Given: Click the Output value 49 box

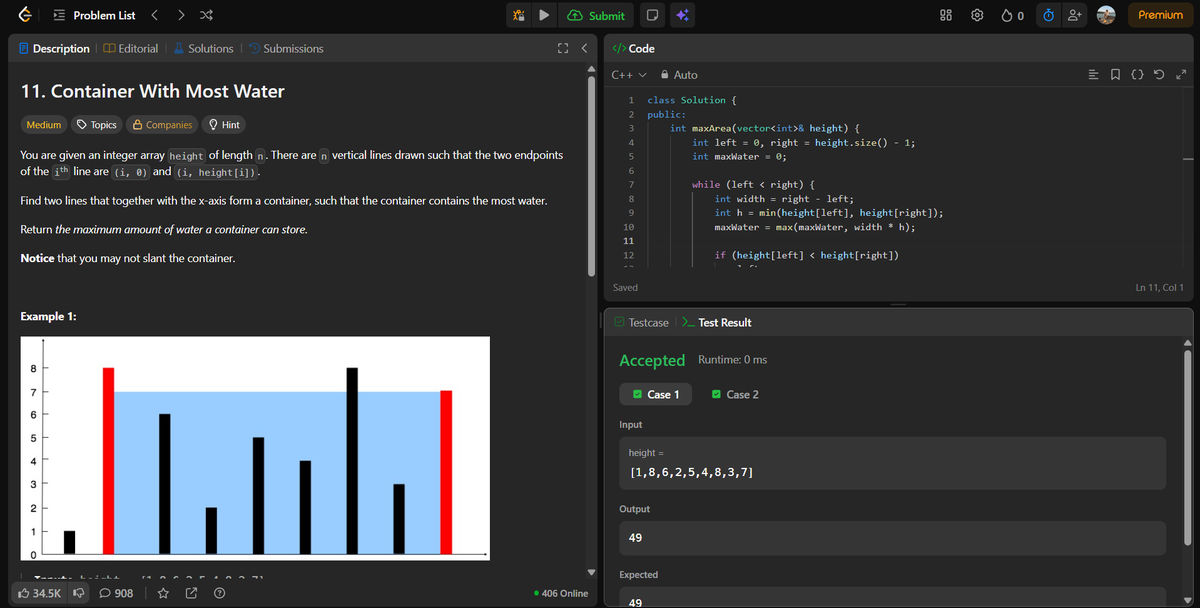Looking at the screenshot, I should [x=893, y=538].
